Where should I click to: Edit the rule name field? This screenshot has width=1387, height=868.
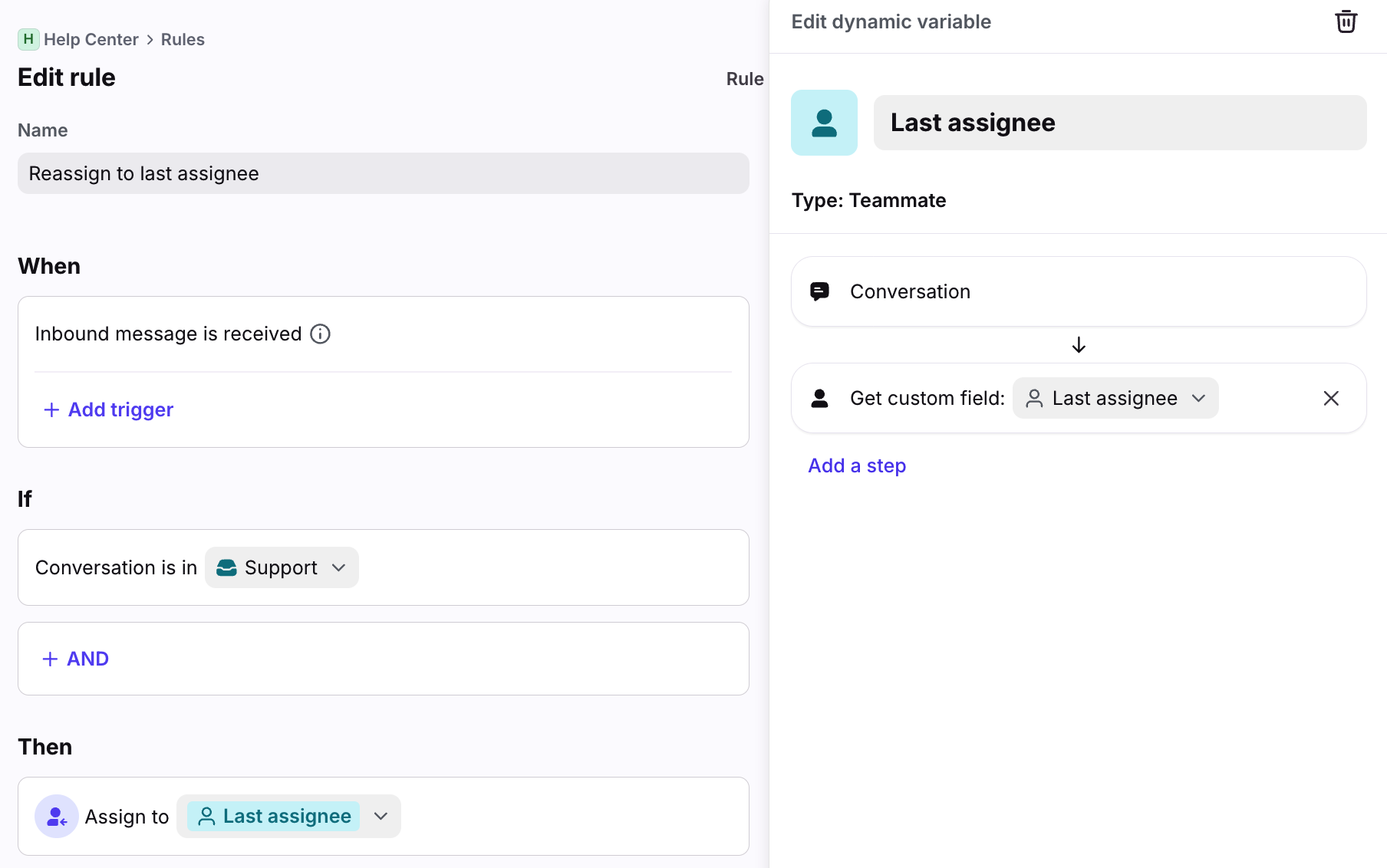click(383, 173)
